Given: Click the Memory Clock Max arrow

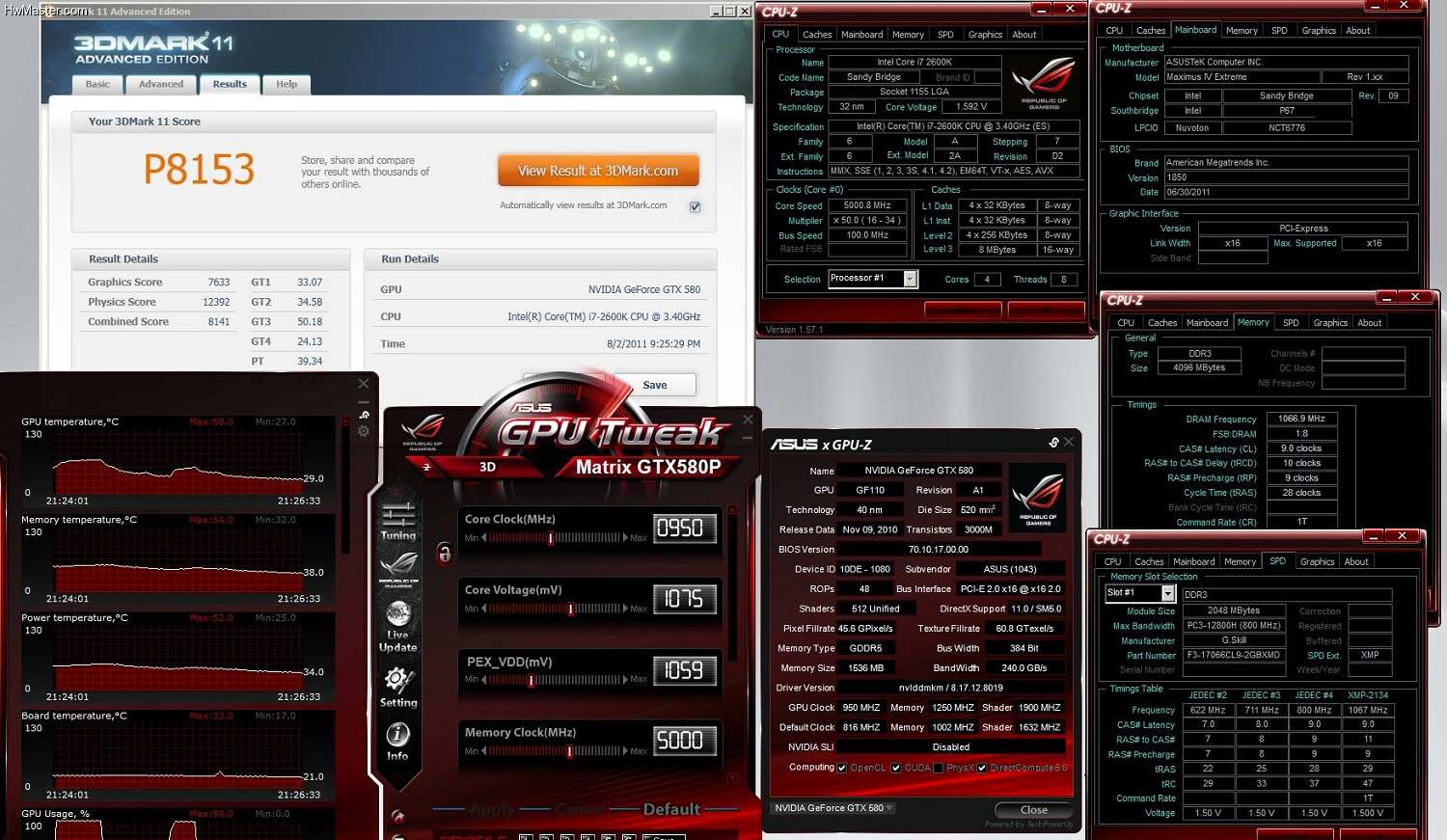Looking at the screenshot, I should 625,750.
